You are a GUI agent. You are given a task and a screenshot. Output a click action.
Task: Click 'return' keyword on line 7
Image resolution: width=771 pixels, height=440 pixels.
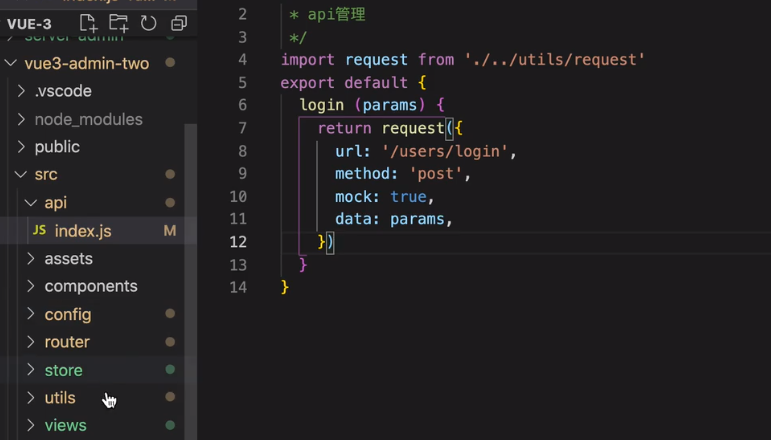(x=344, y=128)
